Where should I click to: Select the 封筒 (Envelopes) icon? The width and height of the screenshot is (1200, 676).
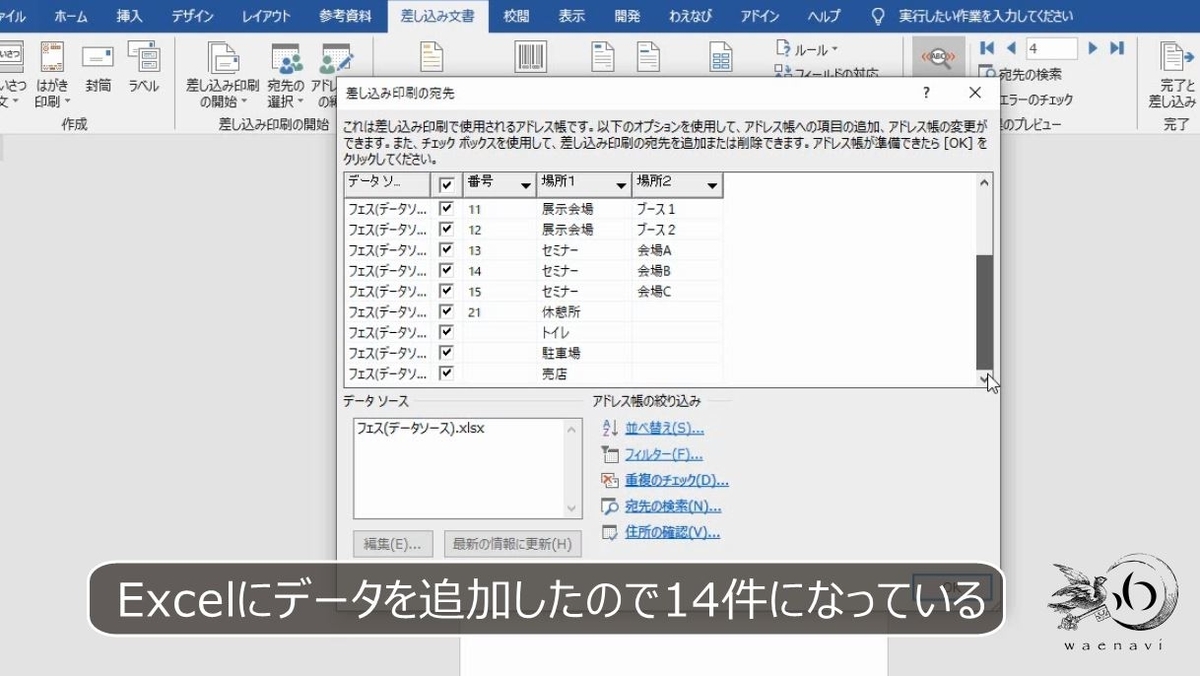(x=96, y=58)
